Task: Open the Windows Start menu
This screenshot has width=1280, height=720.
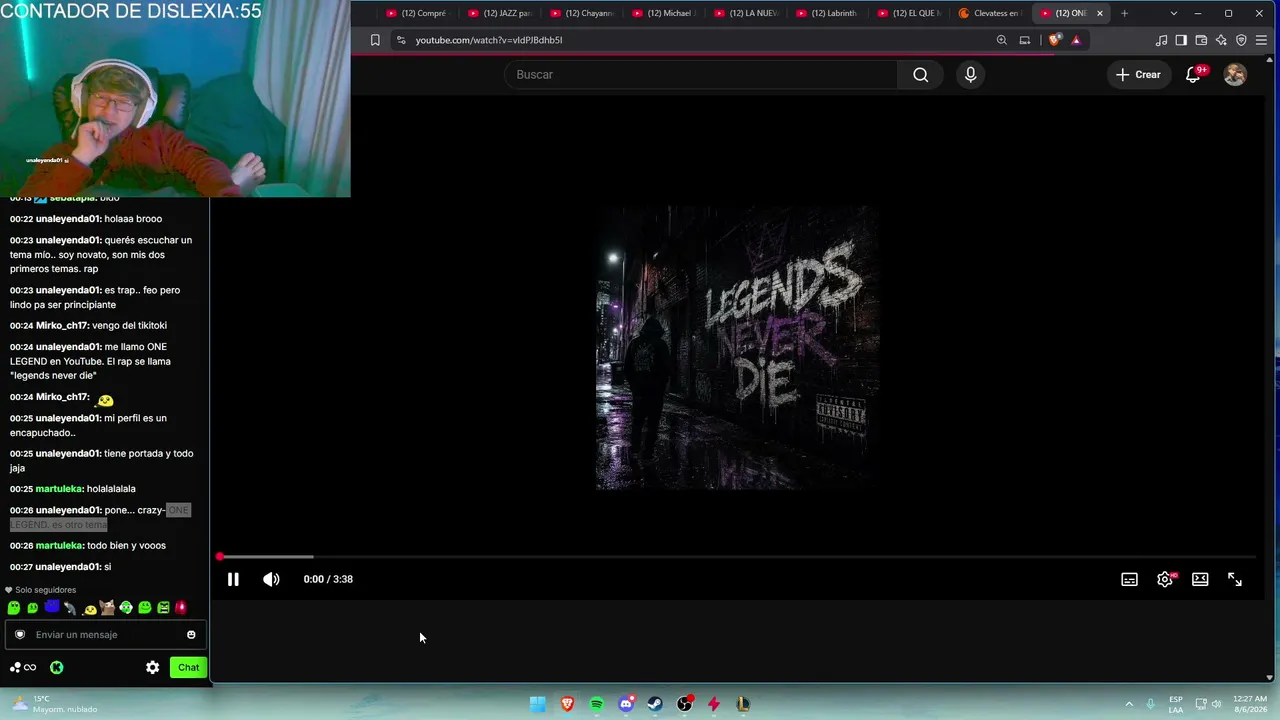Action: pos(538,704)
